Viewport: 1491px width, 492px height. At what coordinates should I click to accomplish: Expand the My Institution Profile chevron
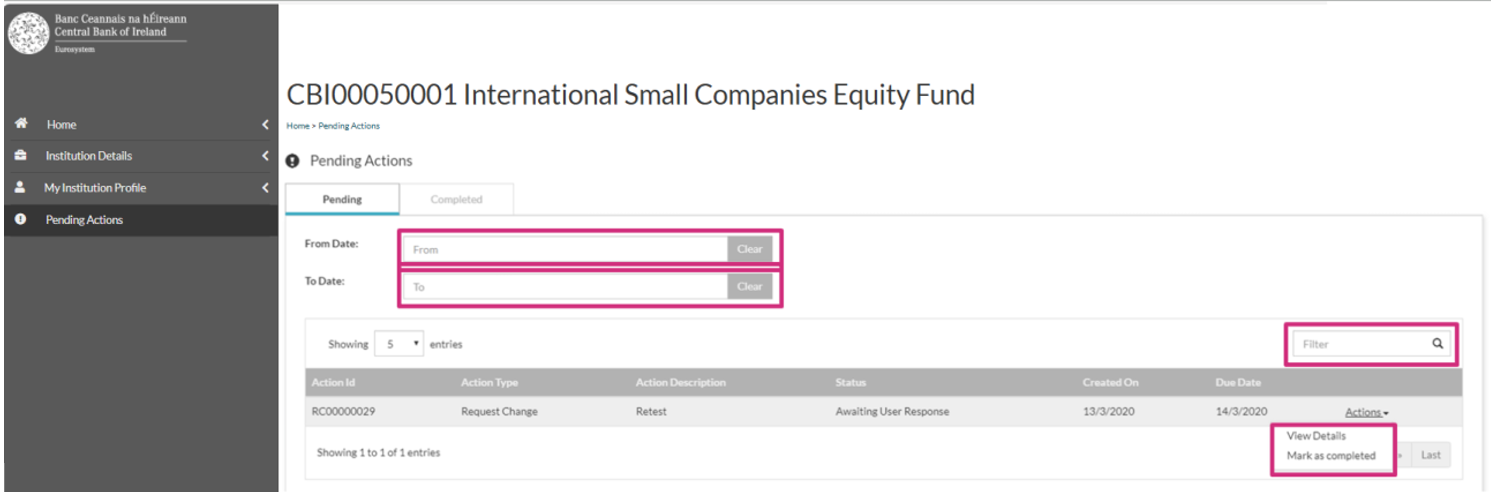point(265,188)
